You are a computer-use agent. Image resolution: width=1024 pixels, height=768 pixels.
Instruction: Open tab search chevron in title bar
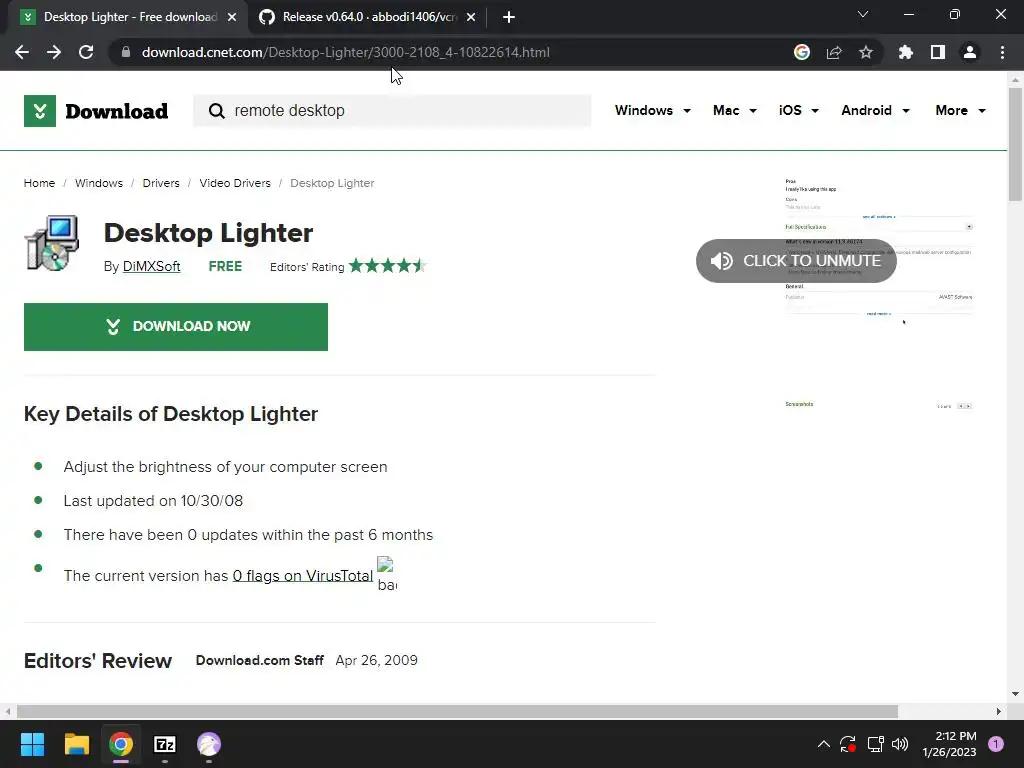pyautogui.click(x=863, y=14)
